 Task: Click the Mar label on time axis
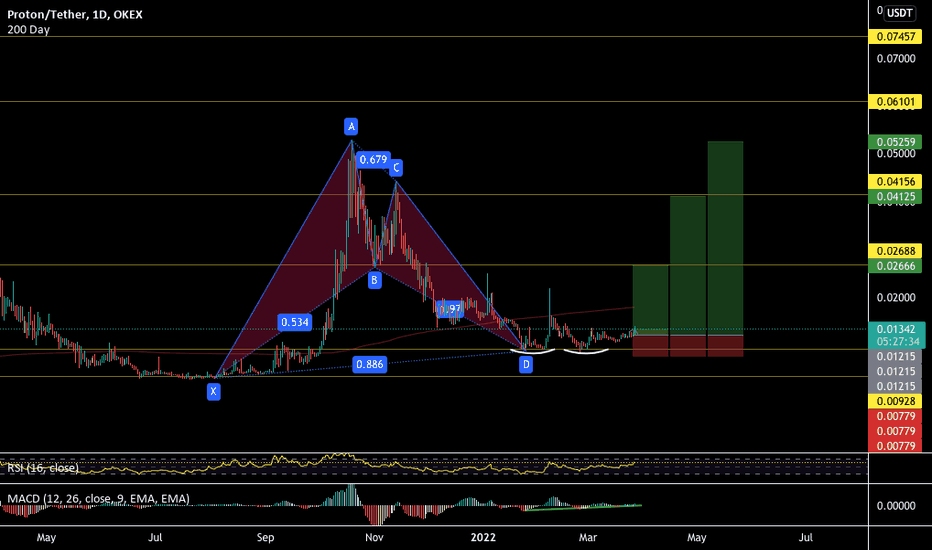point(587,538)
